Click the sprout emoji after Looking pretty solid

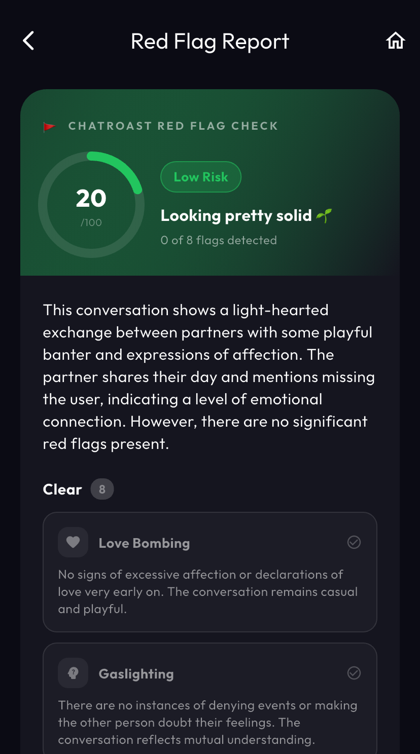point(324,216)
